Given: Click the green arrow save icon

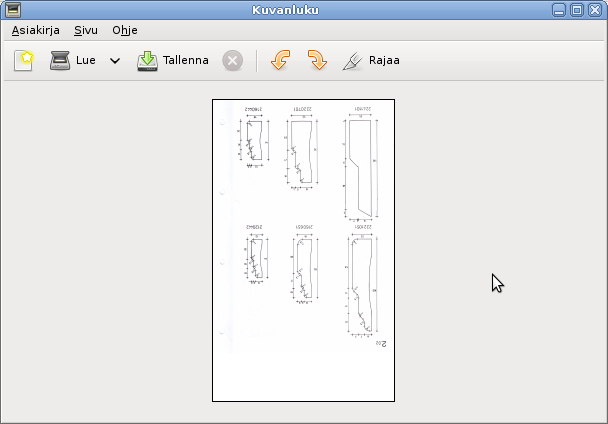Looking at the screenshot, I should [x=147, y=60].
